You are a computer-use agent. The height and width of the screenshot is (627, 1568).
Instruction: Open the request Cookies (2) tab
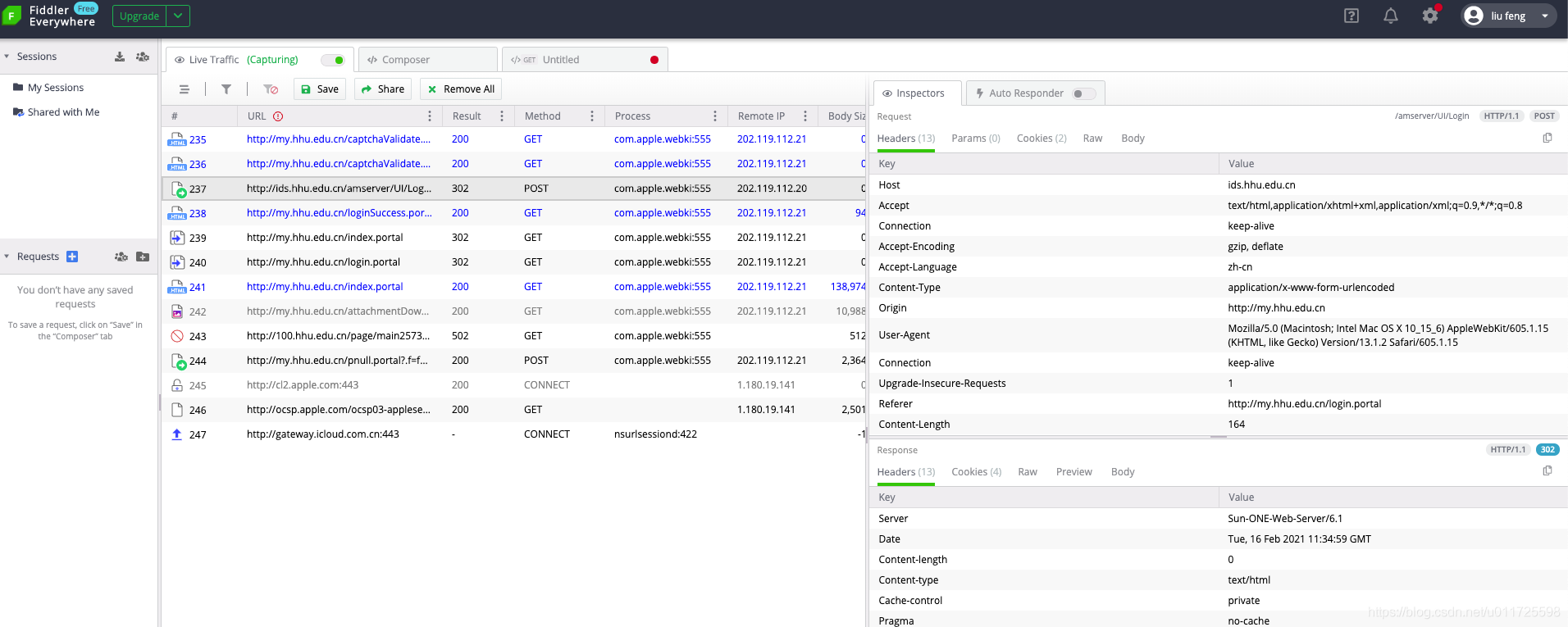tap(1042, 139)
